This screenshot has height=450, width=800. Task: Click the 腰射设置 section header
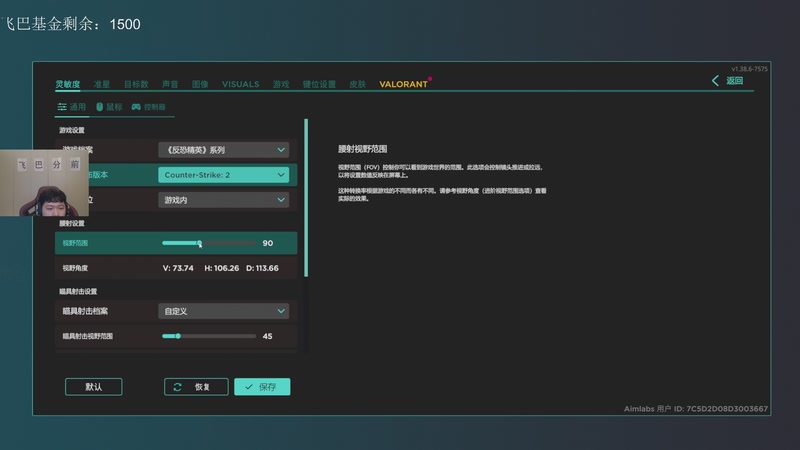coord(72,223)
